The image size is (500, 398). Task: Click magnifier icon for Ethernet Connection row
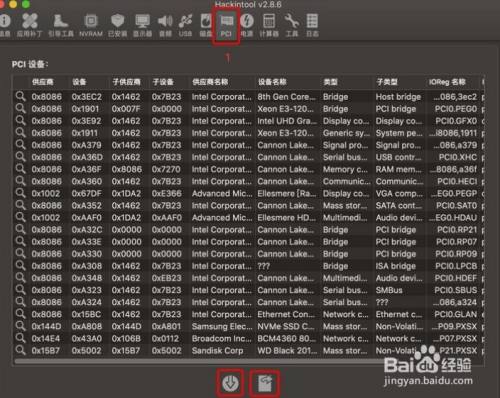(x=20, y=314)
